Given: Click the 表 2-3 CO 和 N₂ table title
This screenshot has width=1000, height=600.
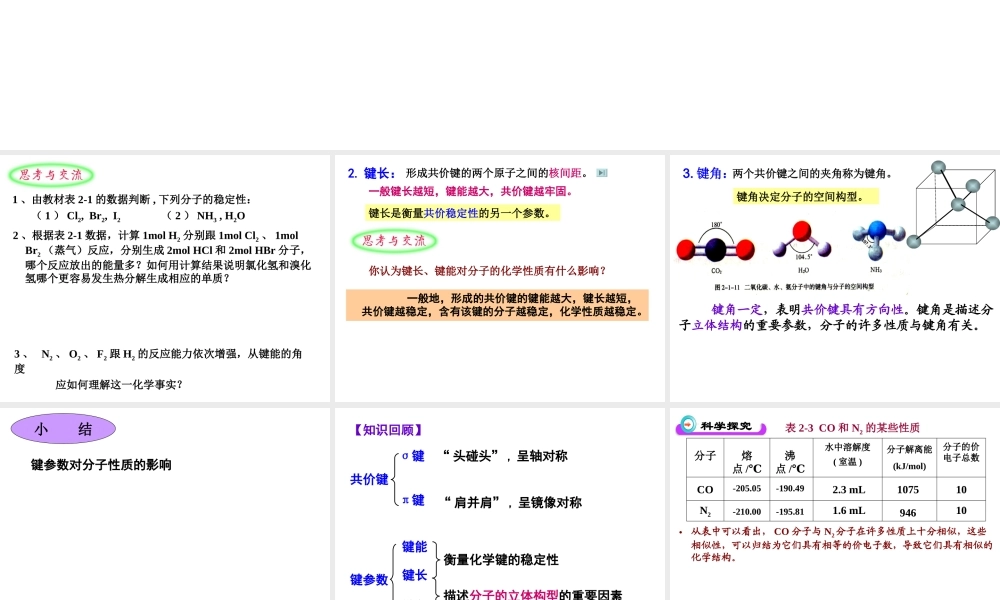Looking at the screenshot, I should coord(852,427).
